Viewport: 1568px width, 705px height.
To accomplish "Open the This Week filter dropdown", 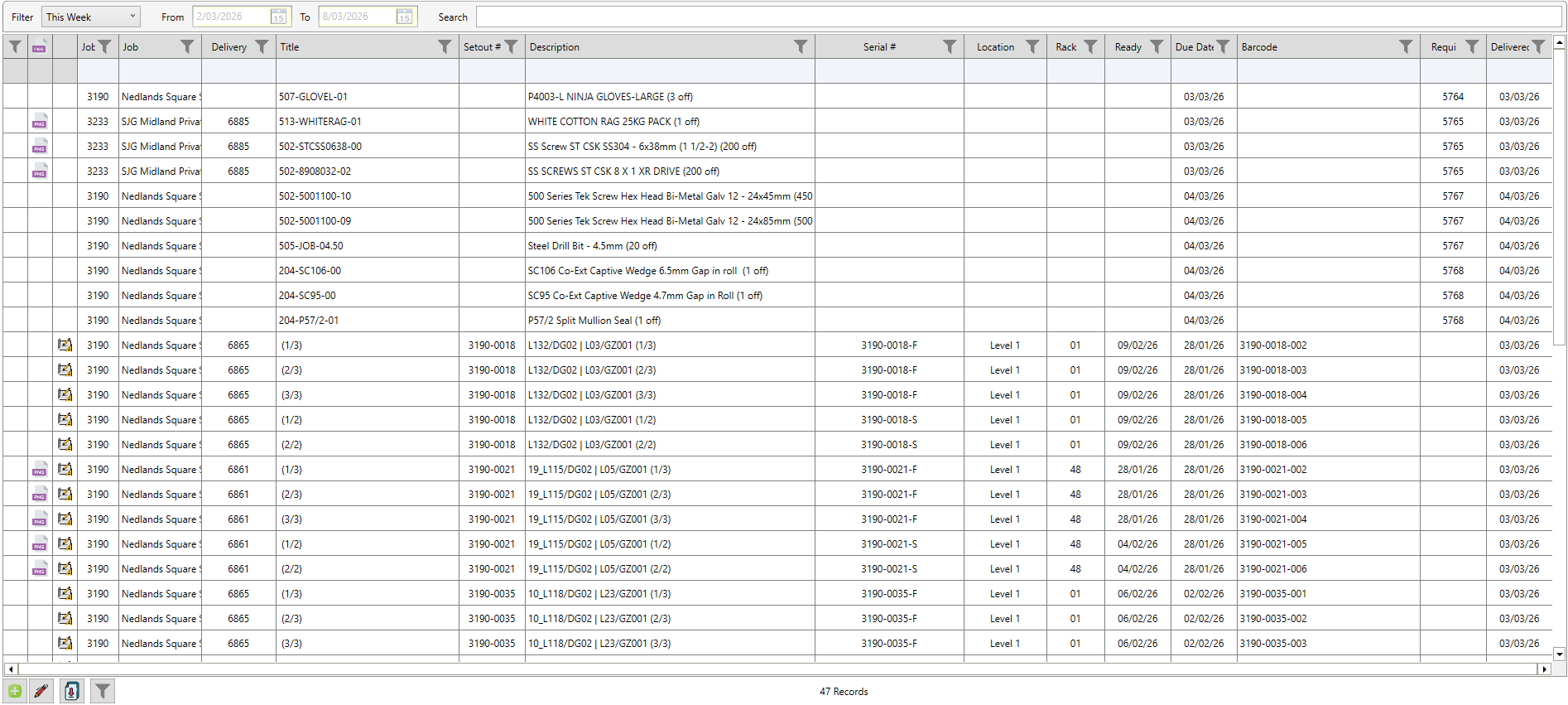I will point(91,17).
